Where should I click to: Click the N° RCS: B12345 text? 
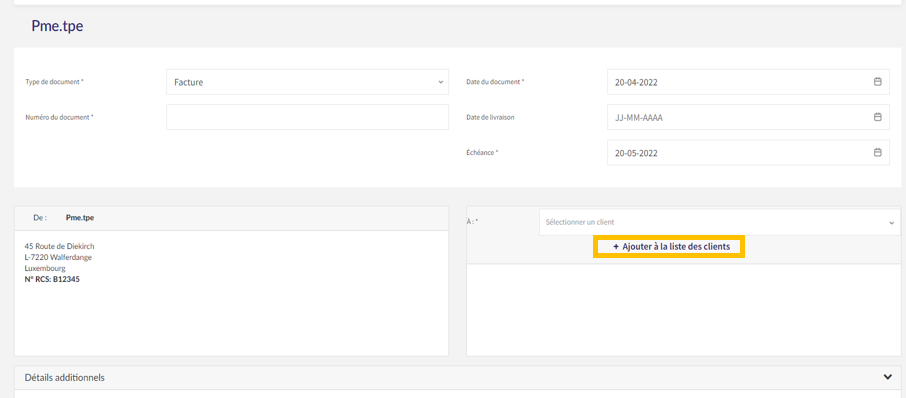pos(52,280)
